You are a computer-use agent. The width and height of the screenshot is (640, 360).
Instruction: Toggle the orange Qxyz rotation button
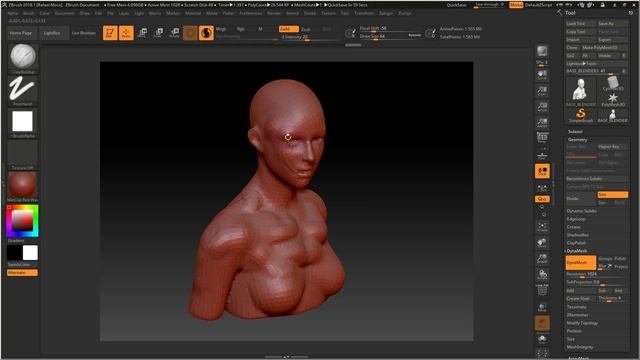[x=542, y=199]
